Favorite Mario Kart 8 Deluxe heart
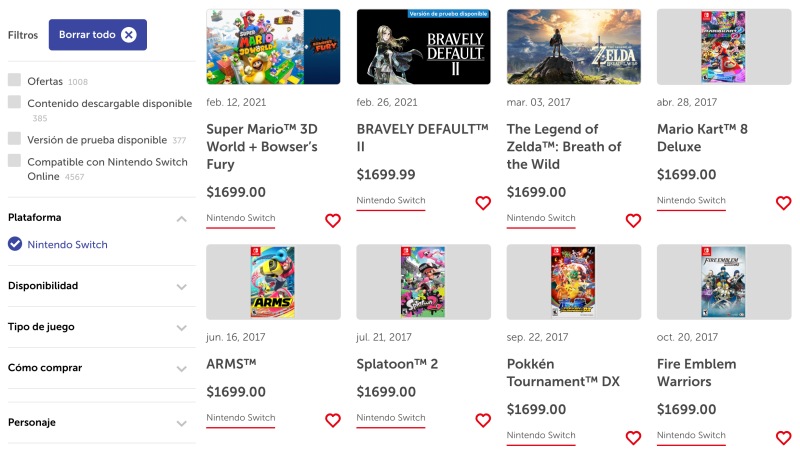This screenshot has width=800, height=458. (783, 203)
